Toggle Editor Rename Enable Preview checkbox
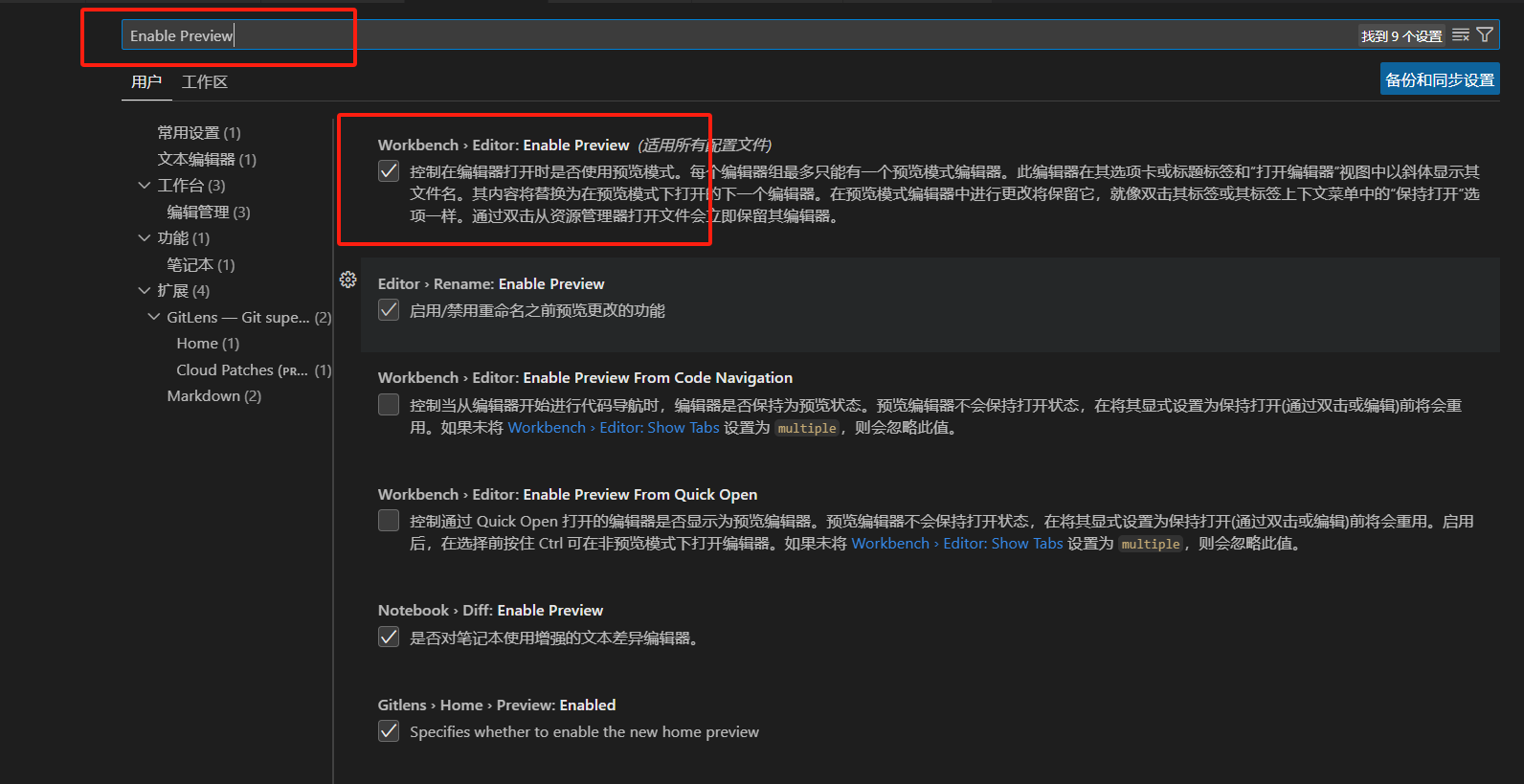The width and height of the screenshot is (1524, 784). point(389,310)
